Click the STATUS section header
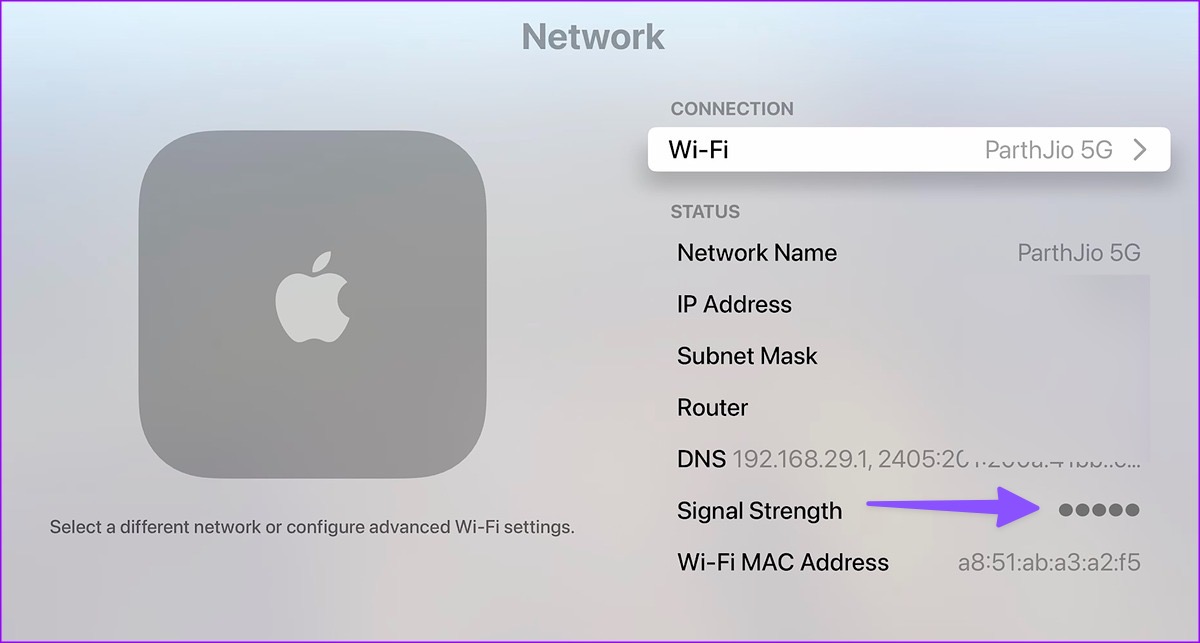Image resolution: width=1200 pixels, height=643 pixels. click(x=705, y=212)
